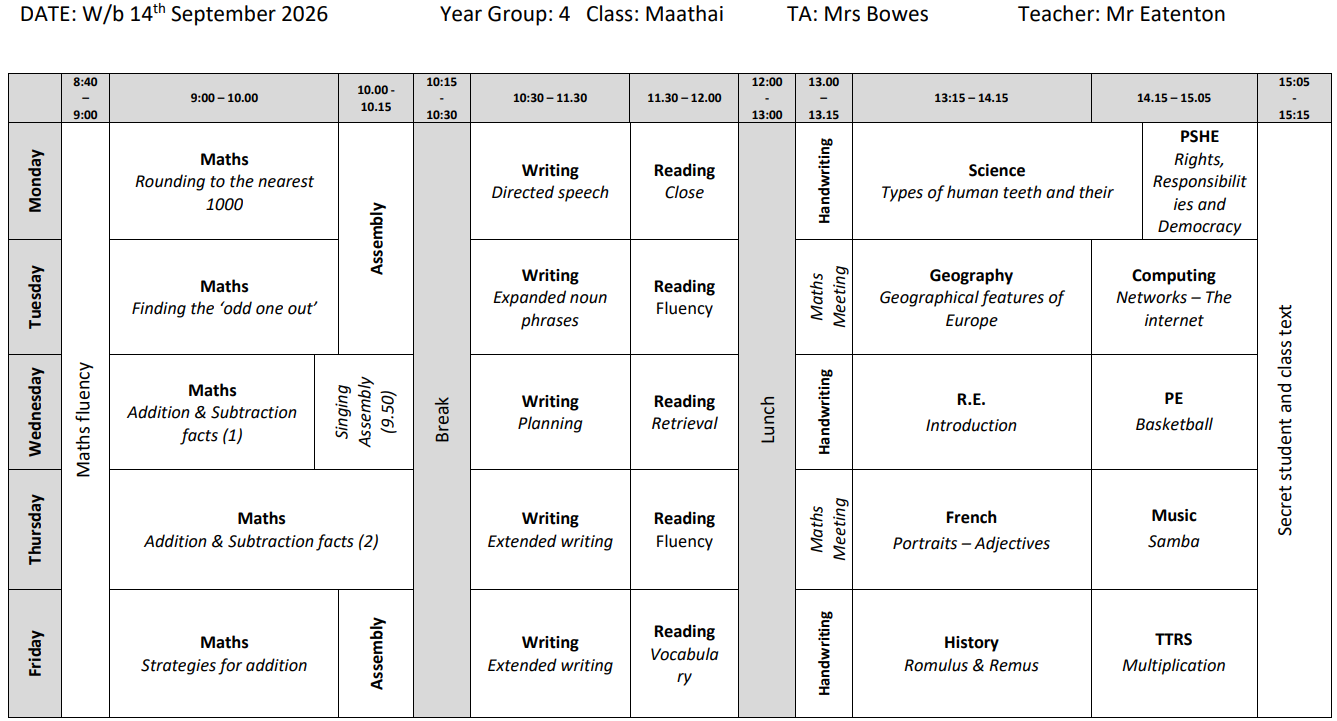
Task: Click the Monday PSHE Rights and Democracy cell
Action: pyautogui.click(x=1199, y=181)
